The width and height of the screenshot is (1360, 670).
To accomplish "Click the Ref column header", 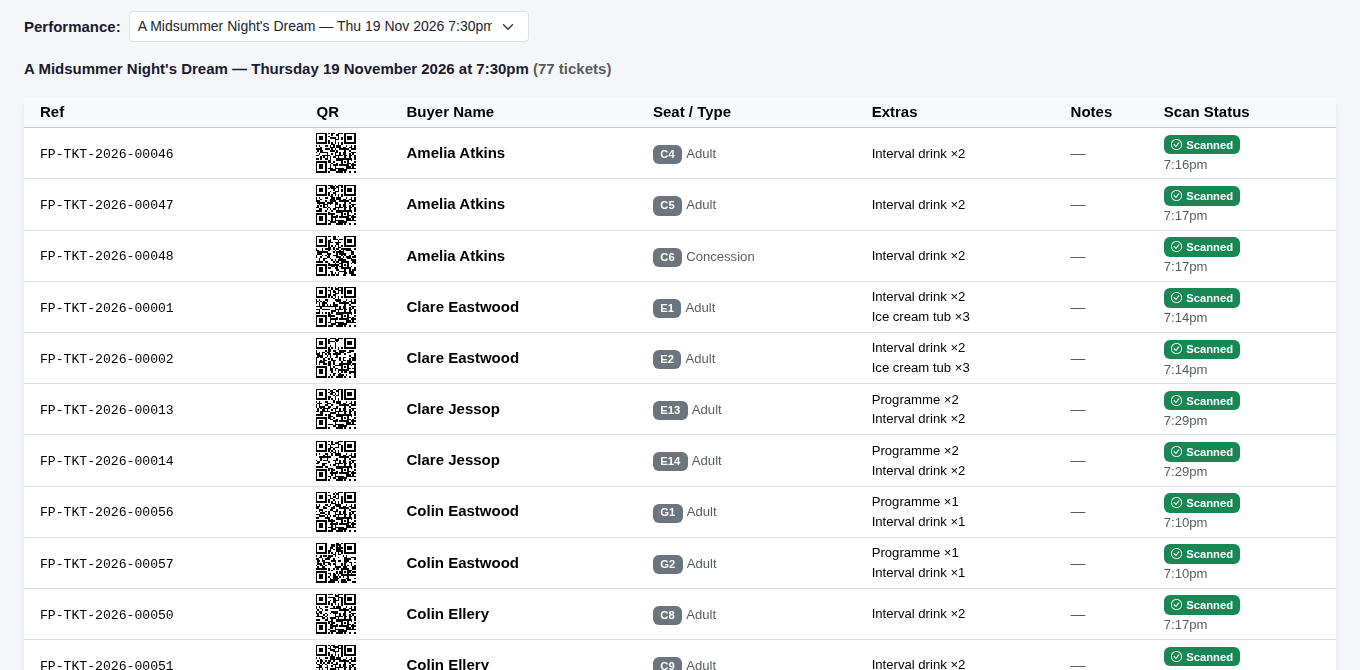I will click(x=52, y=112).
